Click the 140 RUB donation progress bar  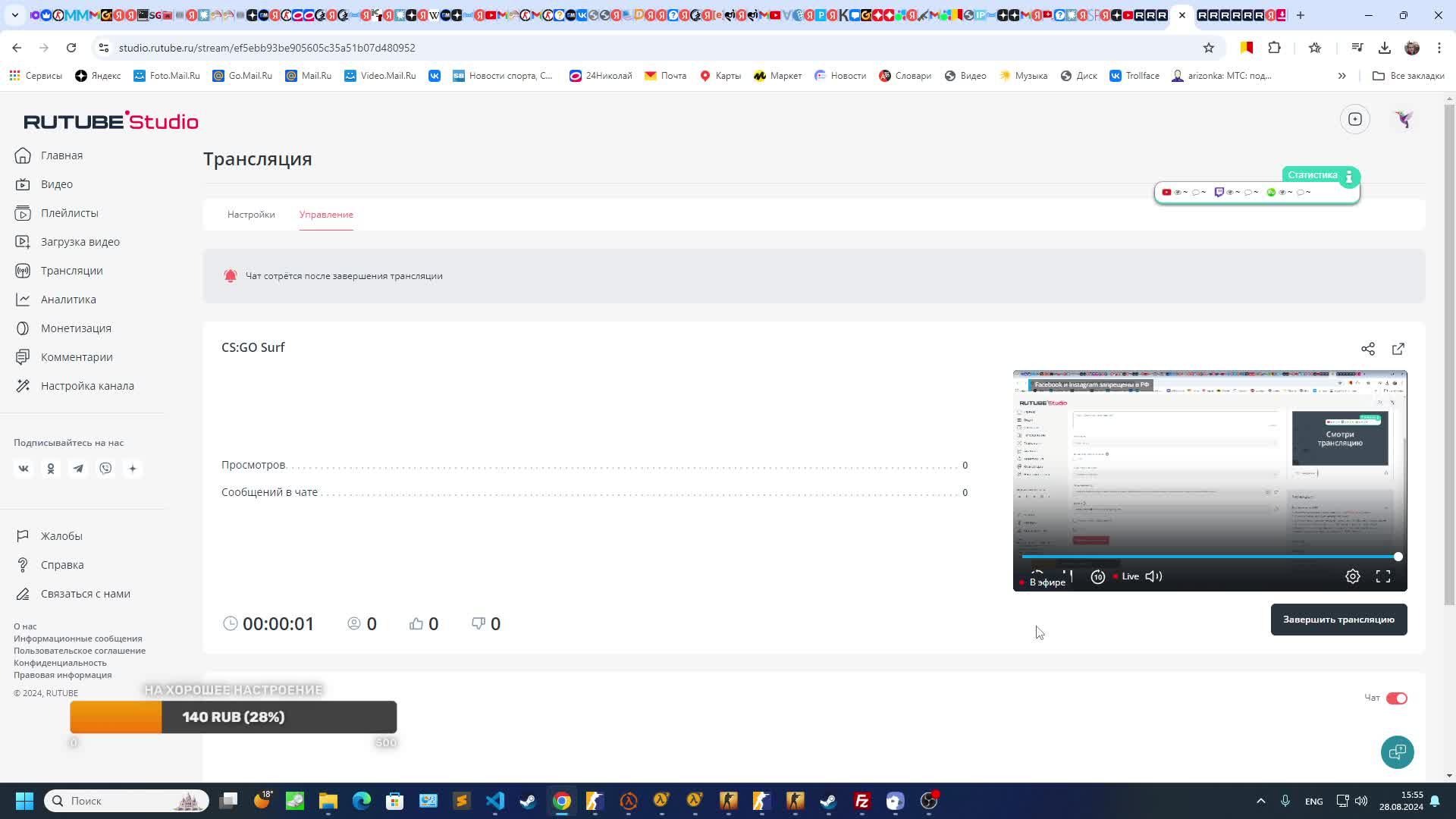coord(234,717)
